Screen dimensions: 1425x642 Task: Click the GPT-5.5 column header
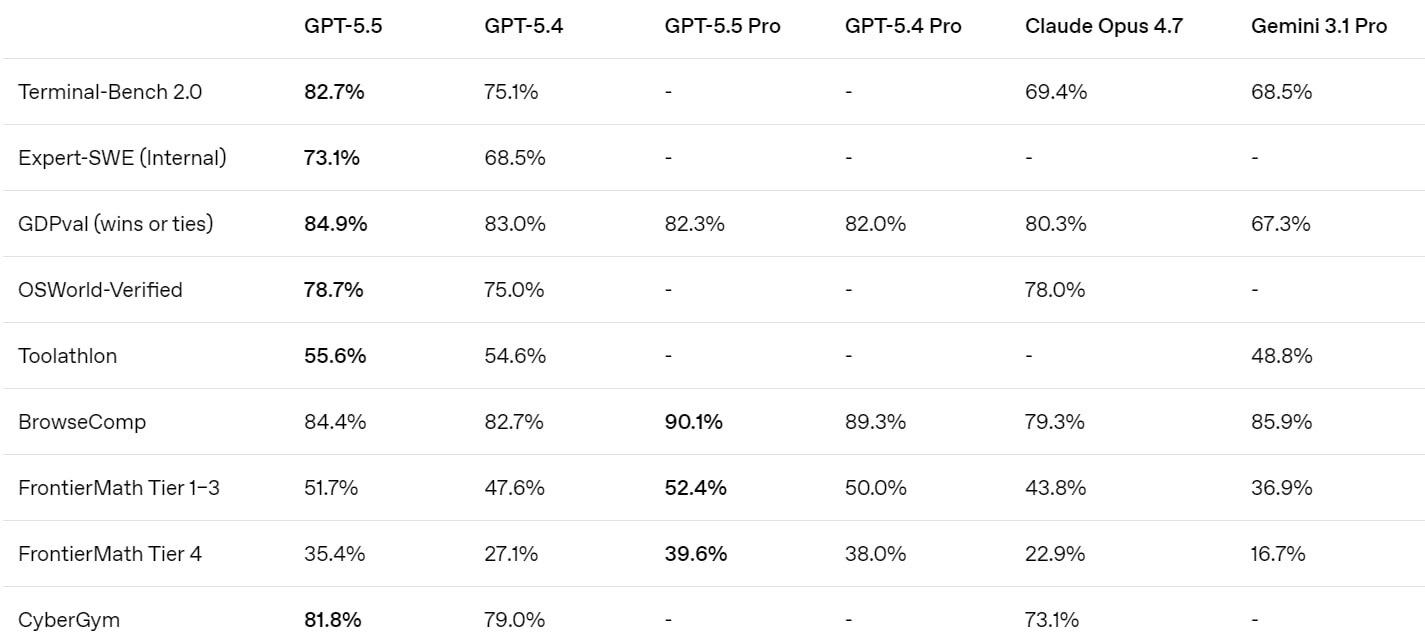click(343, 27)
